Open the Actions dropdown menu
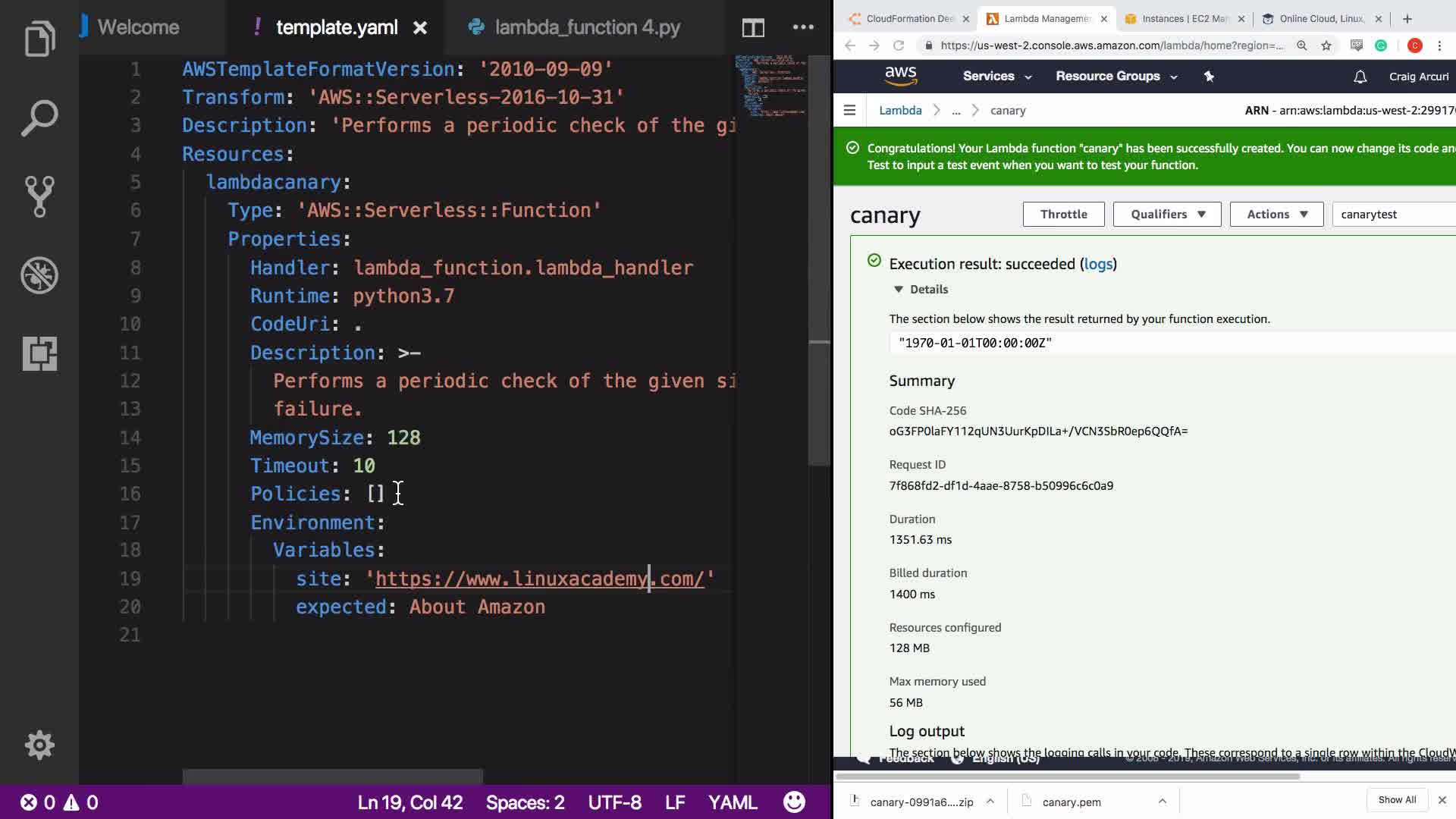This screenshot has width=1456, height=819. (x=1276, y=214)
